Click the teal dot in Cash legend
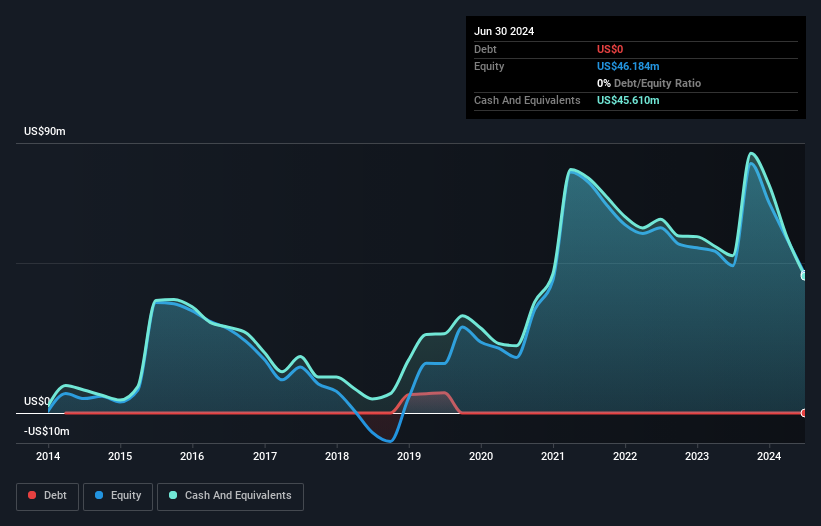Image resolution: width=821 pixels, height=526 pixels. pos(173,496)
